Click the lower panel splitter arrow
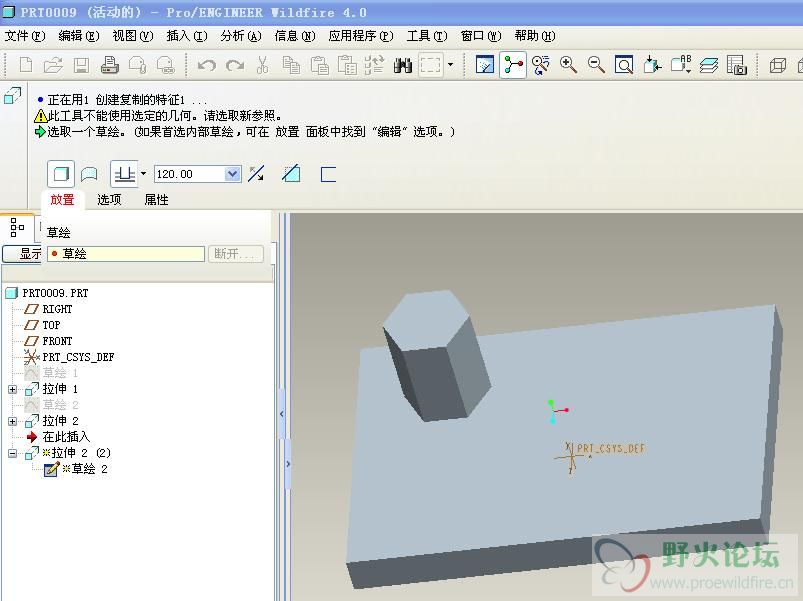This screenshot has height=601, width=803. point(288,464)
